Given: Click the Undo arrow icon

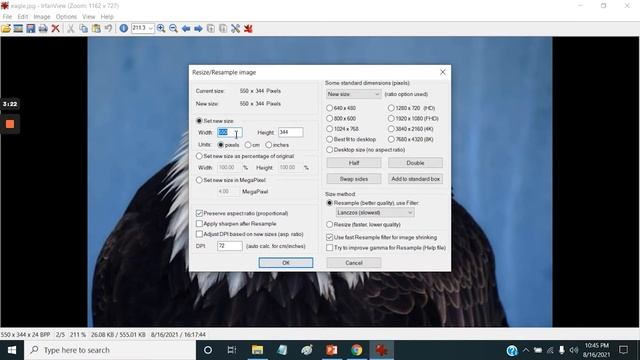Looking at the screenshot, I should [108, 29].
